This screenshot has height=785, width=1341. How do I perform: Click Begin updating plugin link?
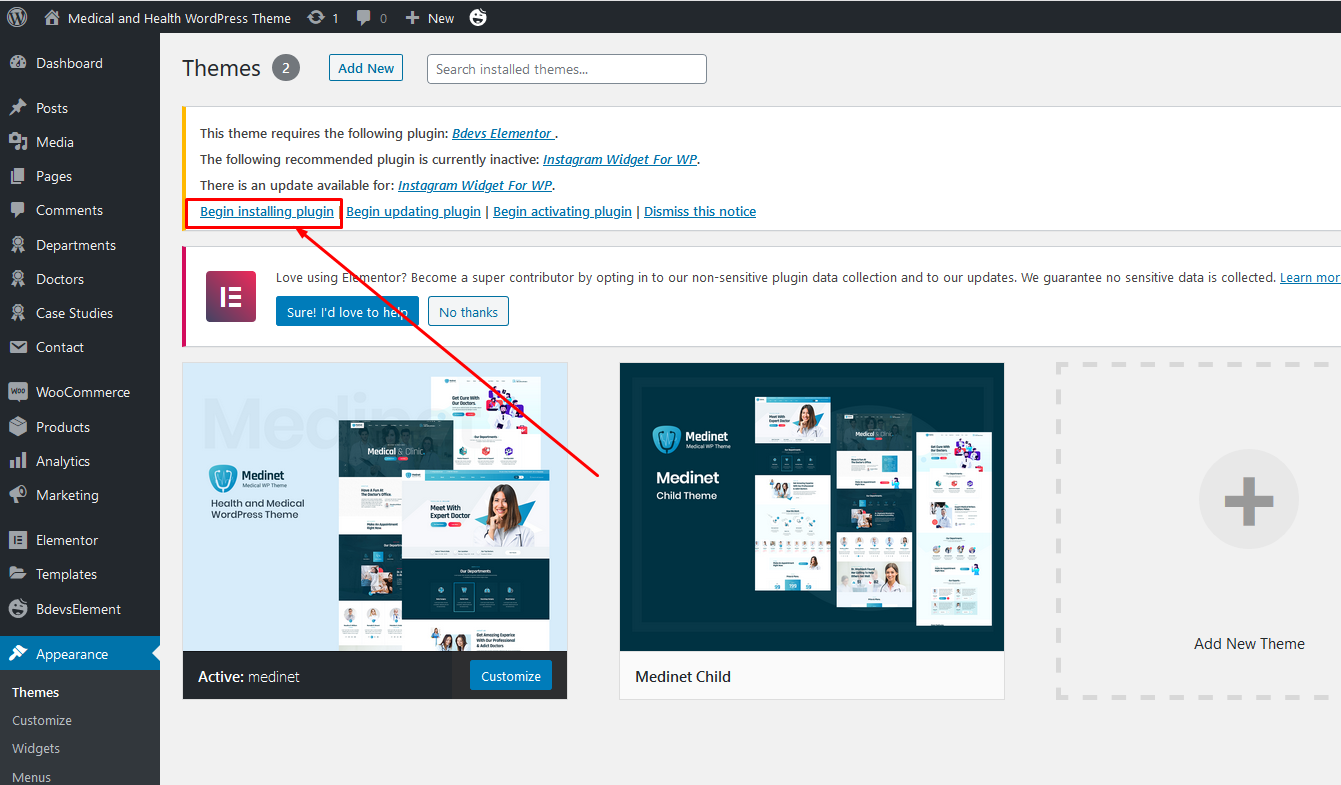point(413,211)
